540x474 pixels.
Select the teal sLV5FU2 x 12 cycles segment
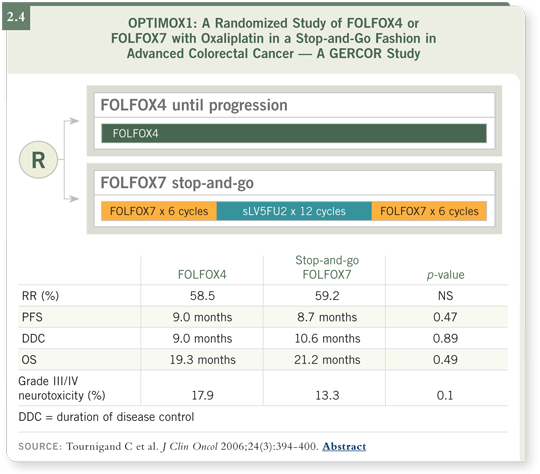click(294, 211)
